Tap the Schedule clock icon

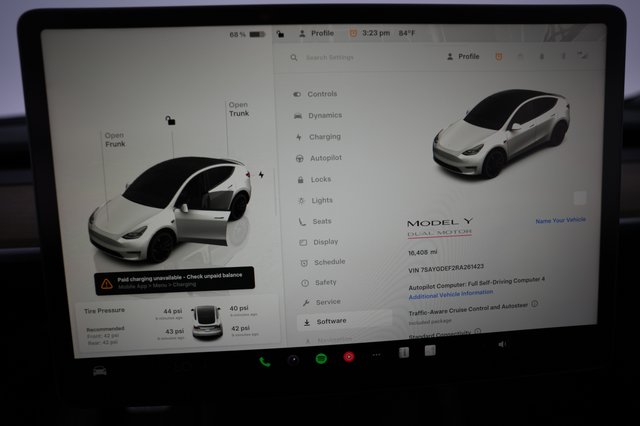(304, 263)
